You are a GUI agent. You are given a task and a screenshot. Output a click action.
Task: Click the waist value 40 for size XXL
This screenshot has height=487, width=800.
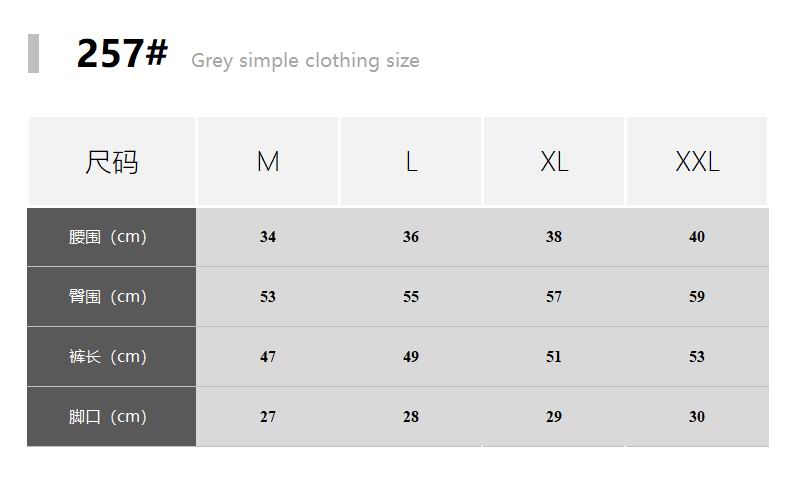click(697, 237)
